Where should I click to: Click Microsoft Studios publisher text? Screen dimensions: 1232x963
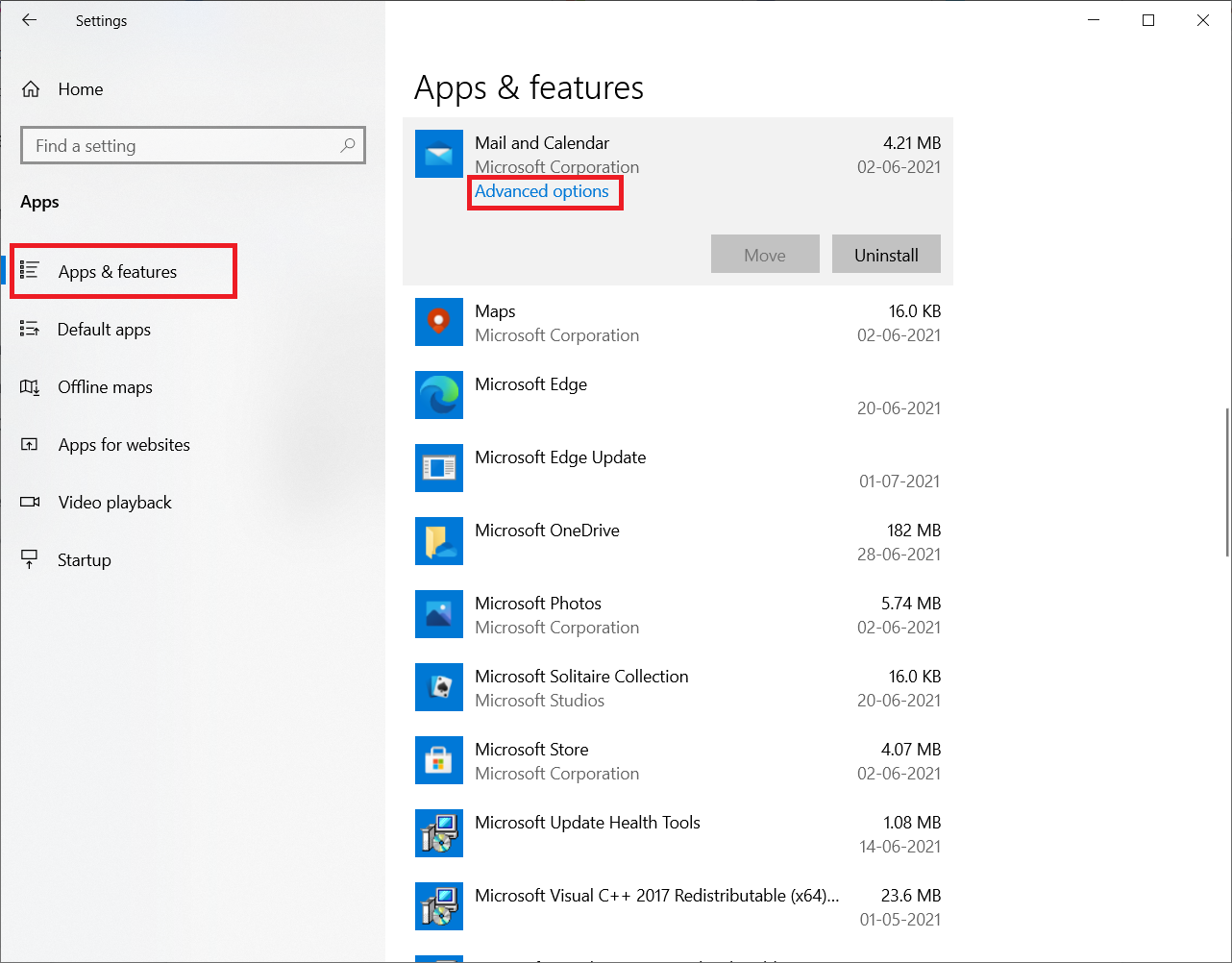539,701
